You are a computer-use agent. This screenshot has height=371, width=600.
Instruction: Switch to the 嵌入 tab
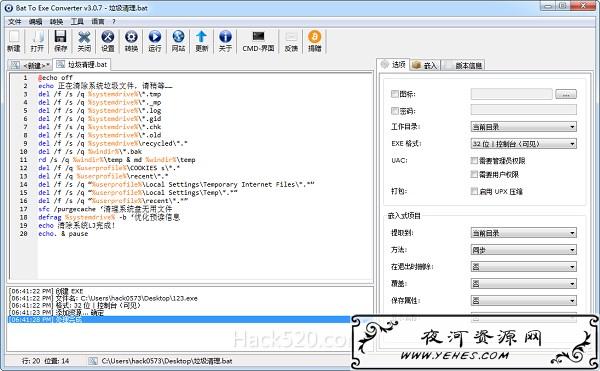(x=426, y=65)
